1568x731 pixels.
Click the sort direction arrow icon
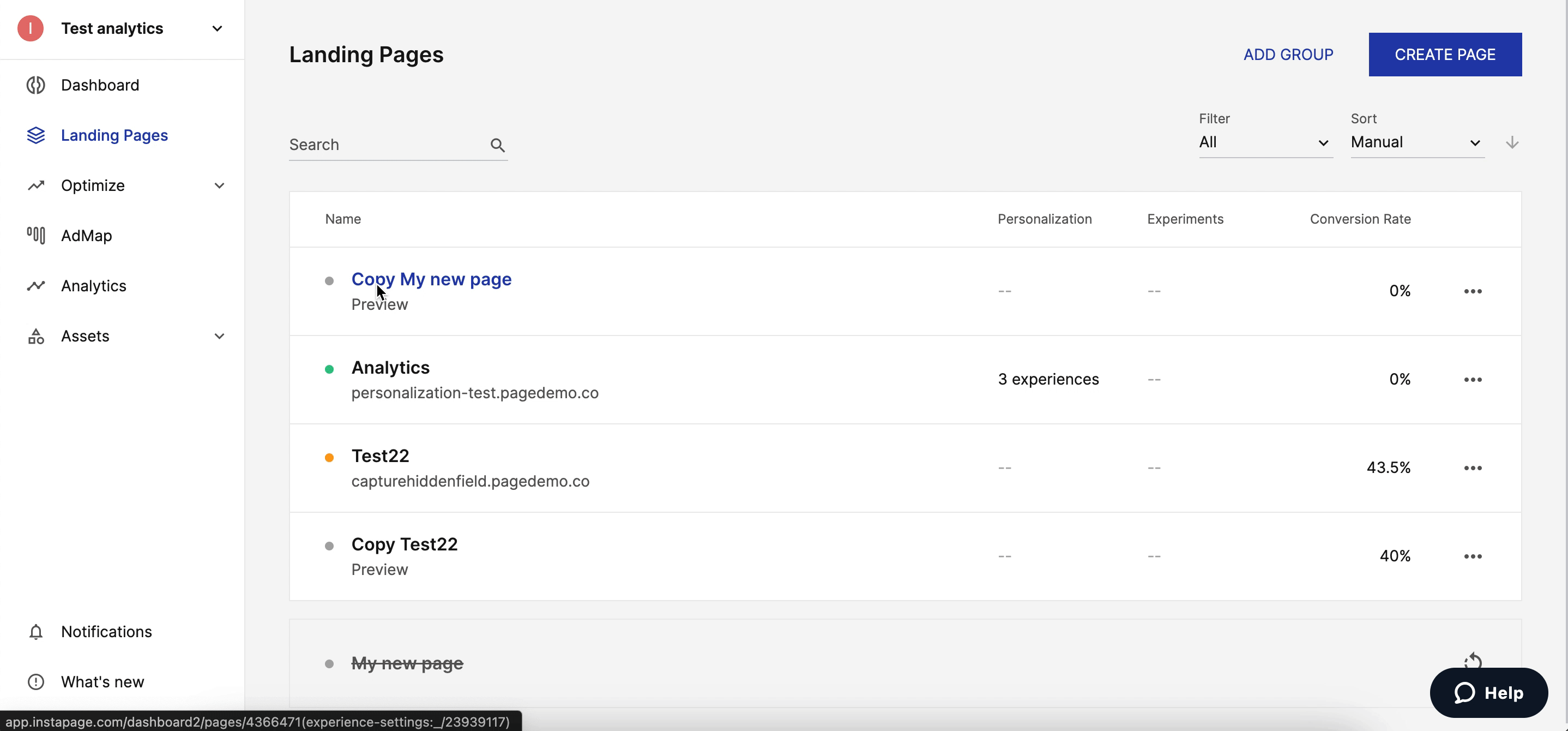pos(1512,142)
